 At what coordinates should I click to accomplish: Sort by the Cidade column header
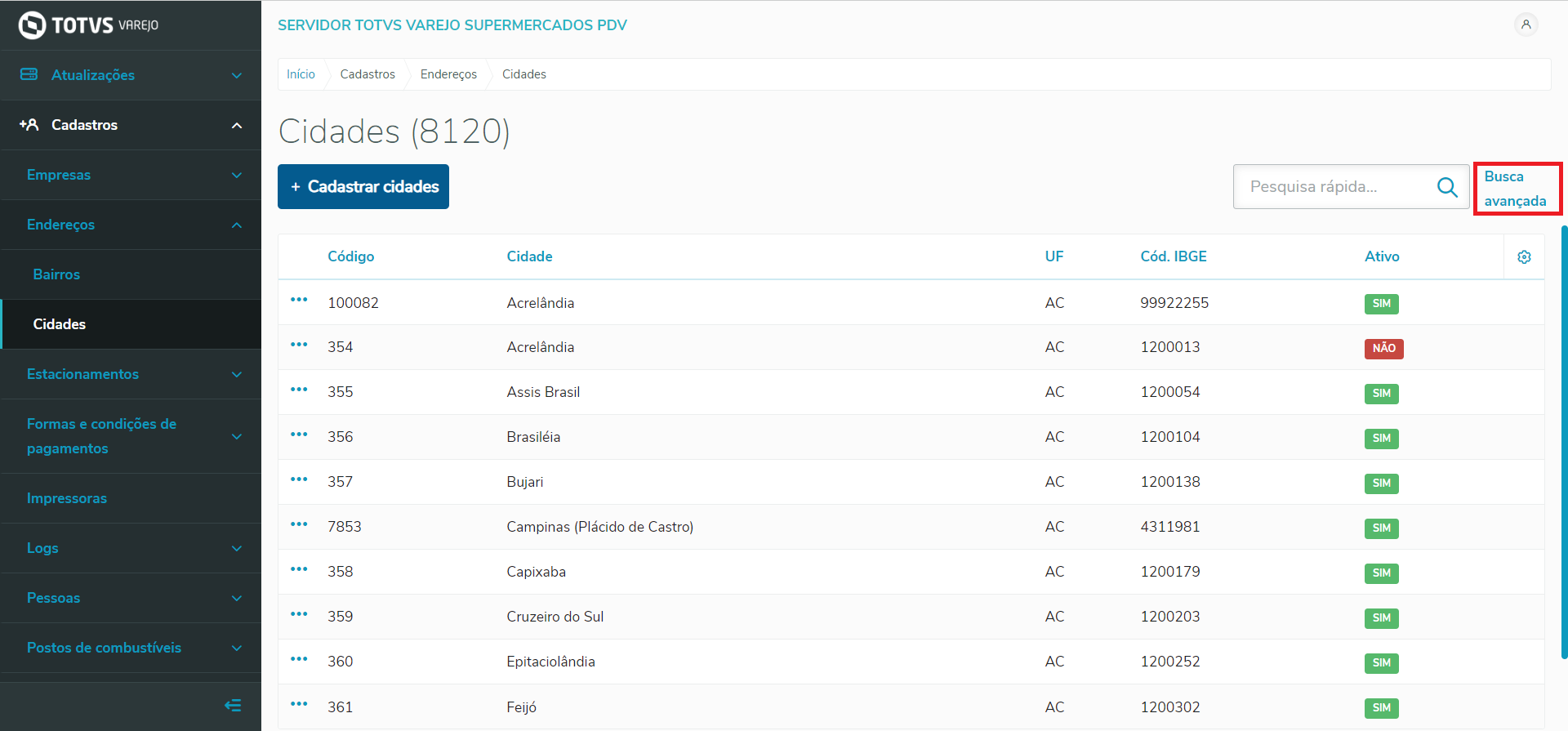point(529,256)
